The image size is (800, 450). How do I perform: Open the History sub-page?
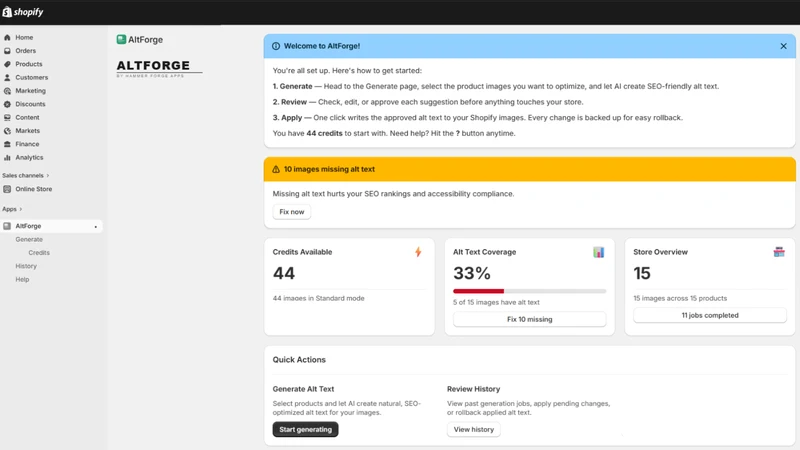click(x=26, y=266)
